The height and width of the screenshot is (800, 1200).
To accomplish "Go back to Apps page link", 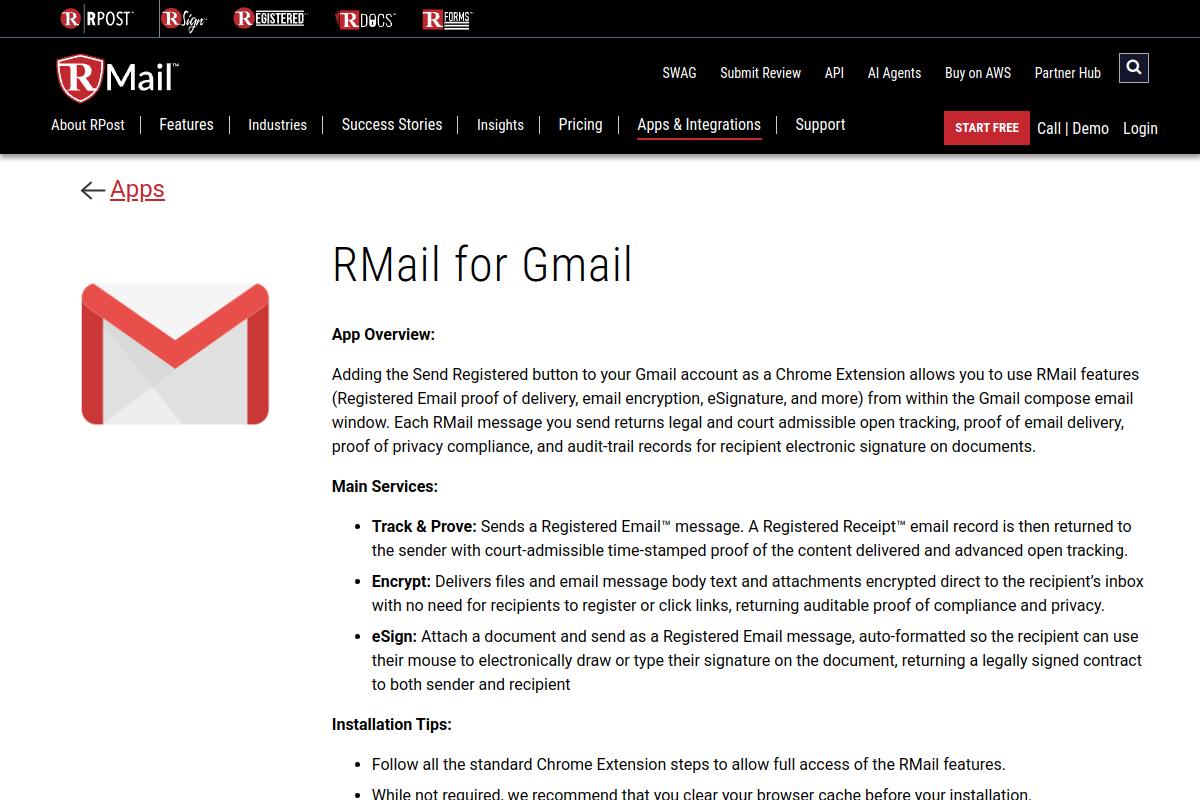I will (x=137, y=190).
